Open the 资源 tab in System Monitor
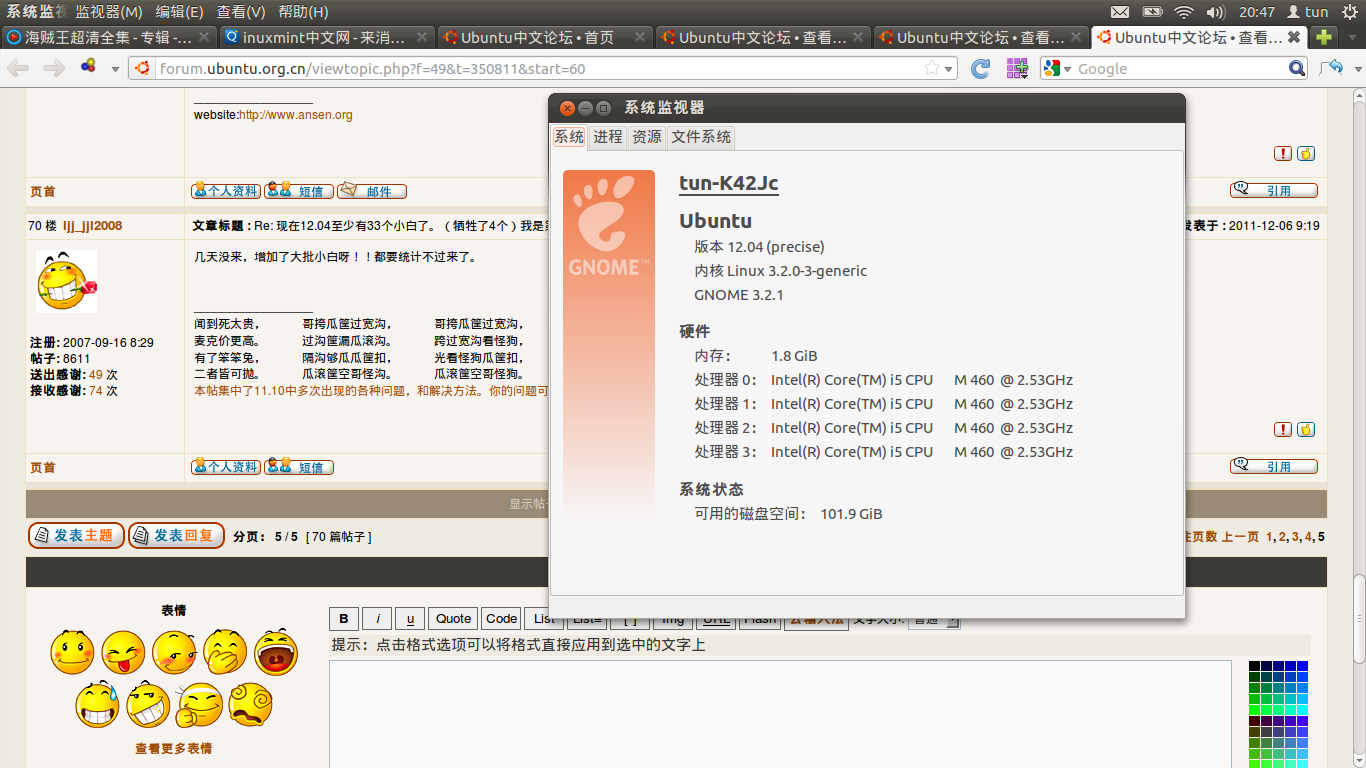 [647, 137]
